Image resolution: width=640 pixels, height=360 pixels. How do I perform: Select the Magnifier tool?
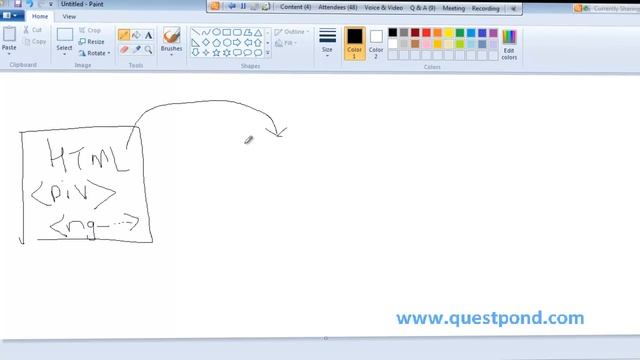point(148,50)
